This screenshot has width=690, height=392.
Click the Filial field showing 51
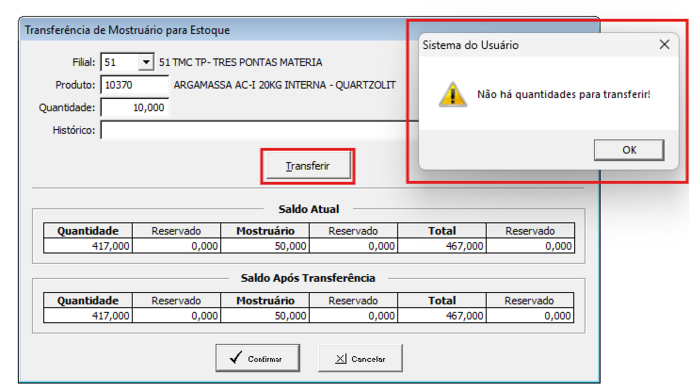click(120, 62)
